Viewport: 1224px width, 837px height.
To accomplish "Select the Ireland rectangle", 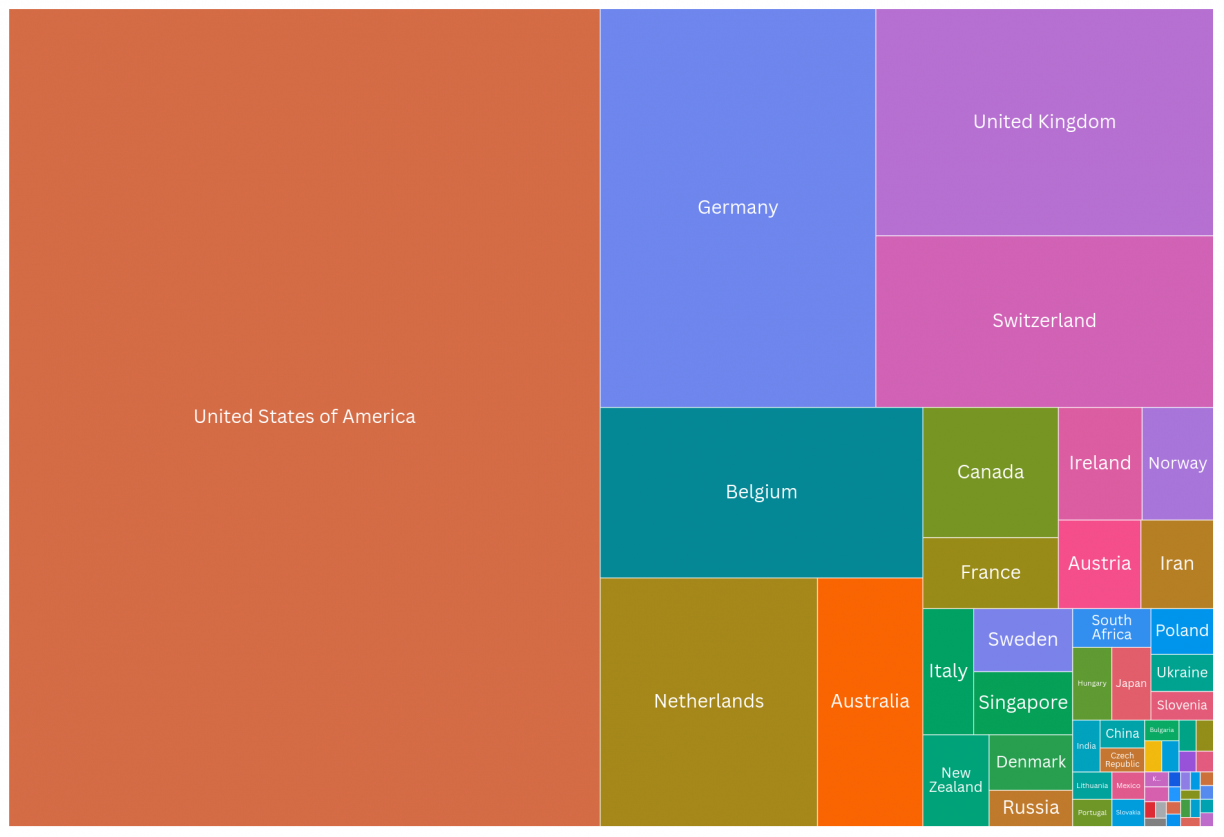I will [x=1099, y=463].
